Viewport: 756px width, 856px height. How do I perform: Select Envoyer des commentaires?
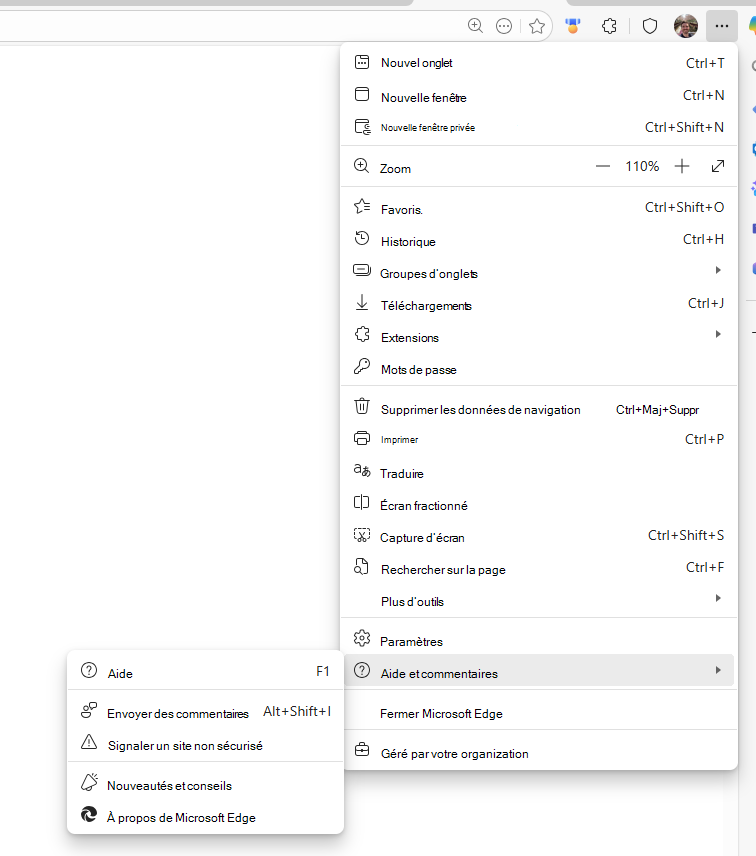point(205,712)
